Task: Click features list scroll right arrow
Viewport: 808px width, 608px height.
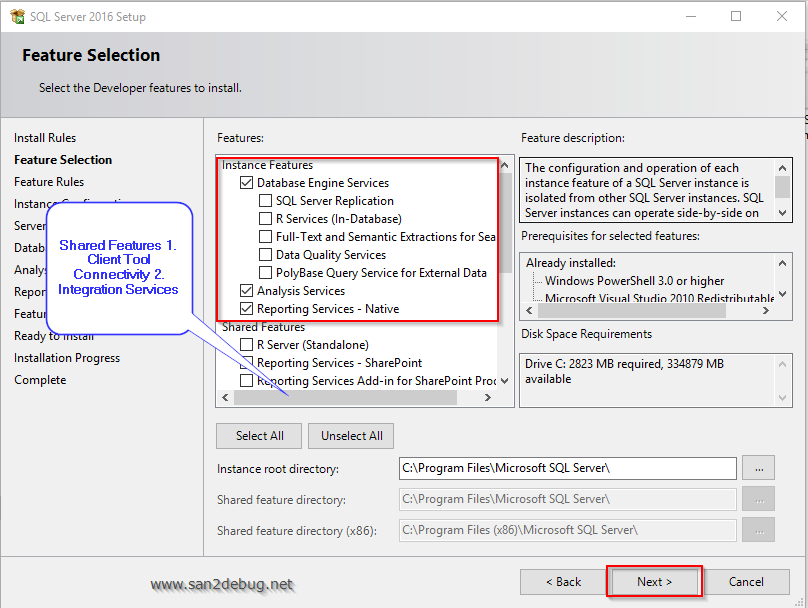Action: click(x=487, y=397)
